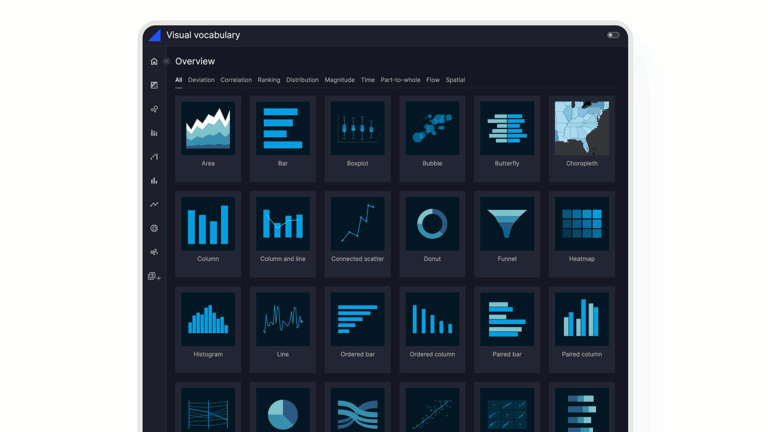Open the Ranking tab
Image resolution: width=768 pixels, height=432 pixels.
coord(269,80)
